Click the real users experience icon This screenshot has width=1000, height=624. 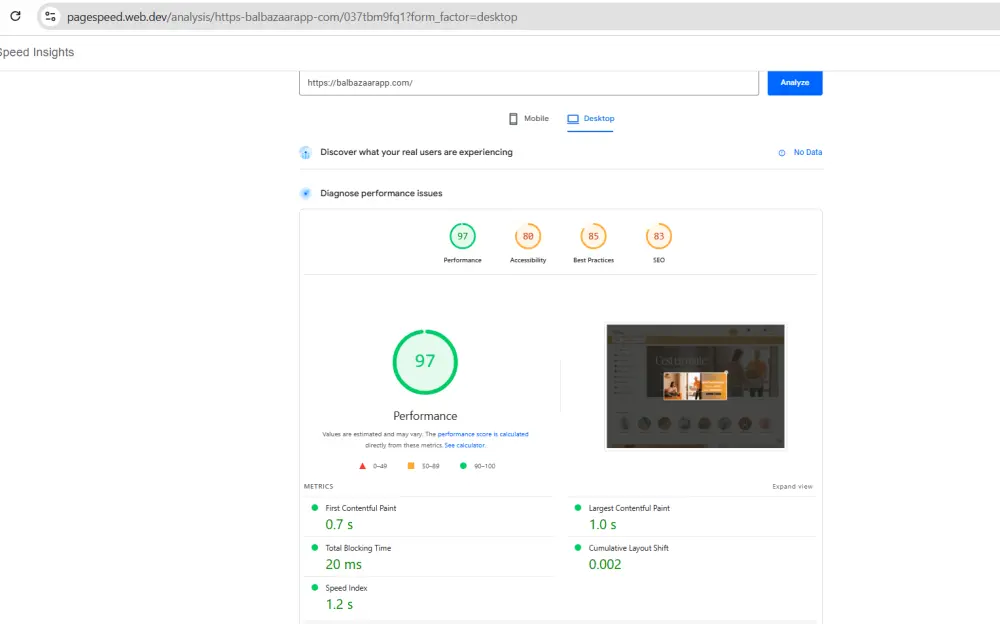[306, 153]
